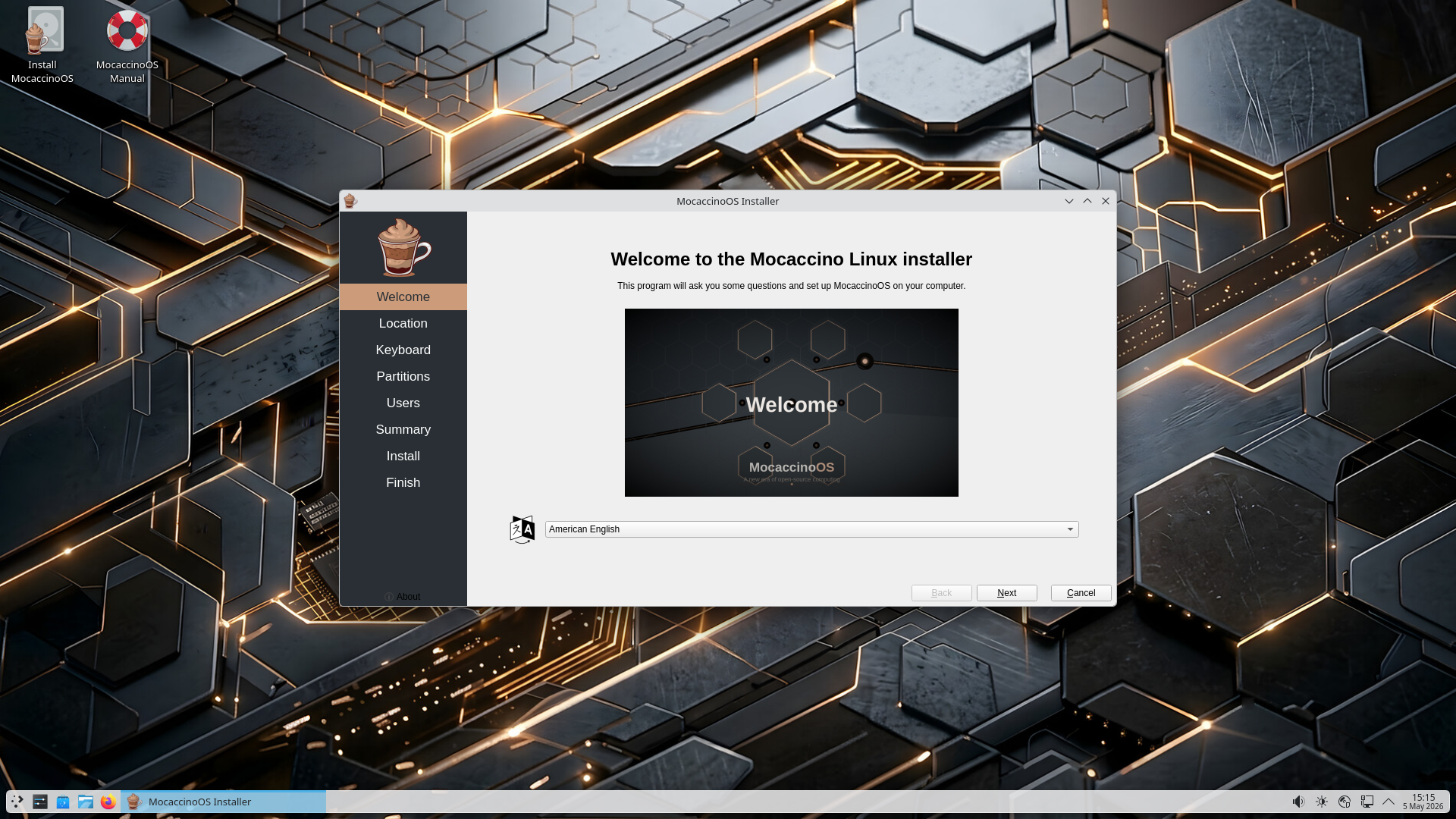Open the network connection tray icon
The image size is (1456, 819).
(1367, 802)
